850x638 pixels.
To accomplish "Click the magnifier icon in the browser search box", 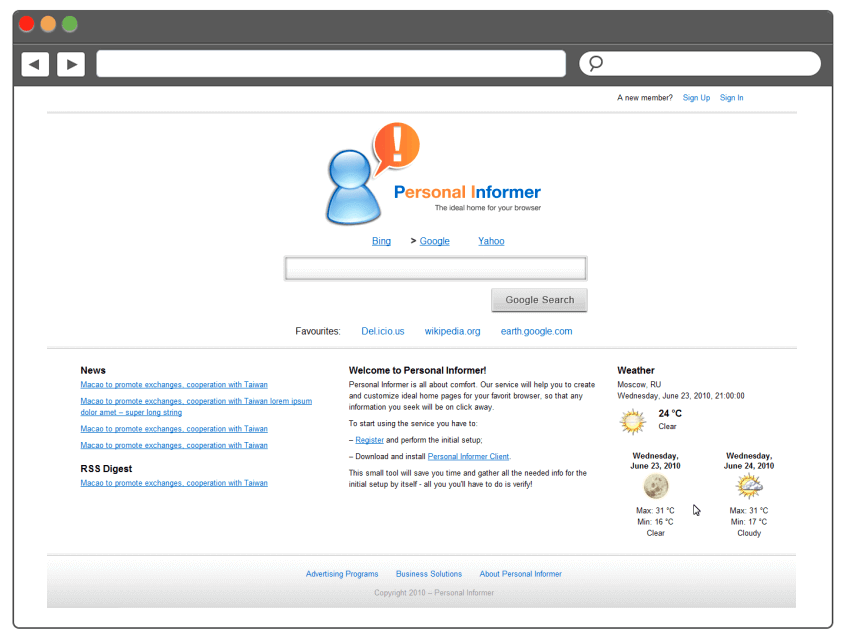I will (x=596, y=63).
